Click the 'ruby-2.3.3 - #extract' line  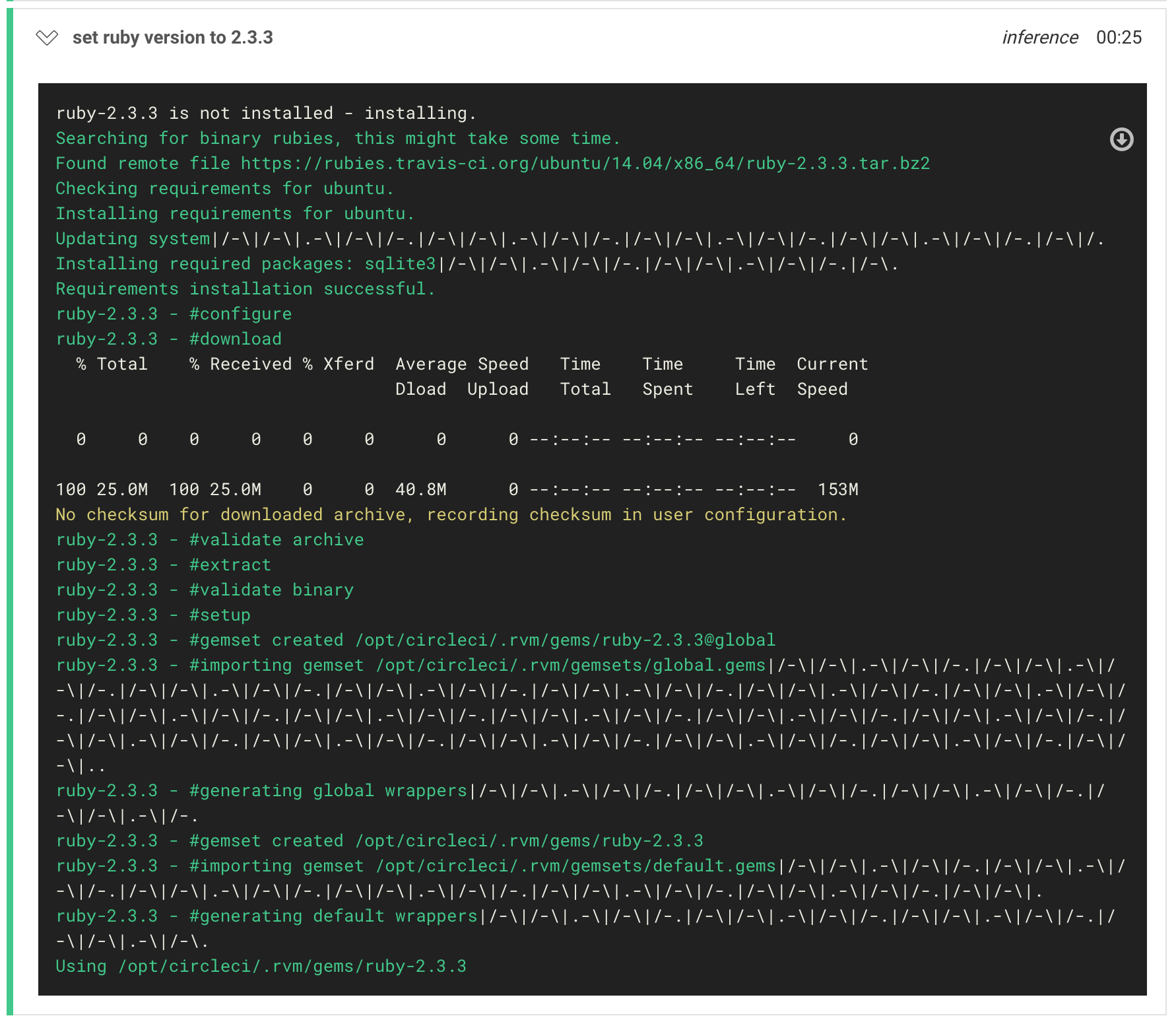pos(164,564)
